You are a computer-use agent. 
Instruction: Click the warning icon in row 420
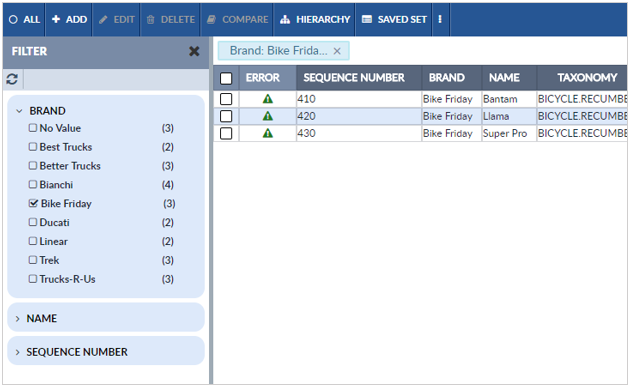point(268,116)
